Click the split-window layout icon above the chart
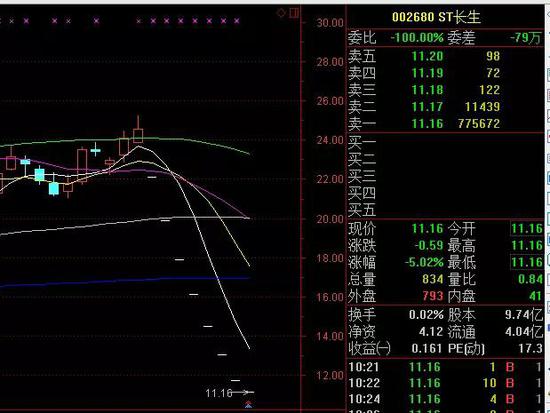The image size is (550, 413). tap(294, 13)
